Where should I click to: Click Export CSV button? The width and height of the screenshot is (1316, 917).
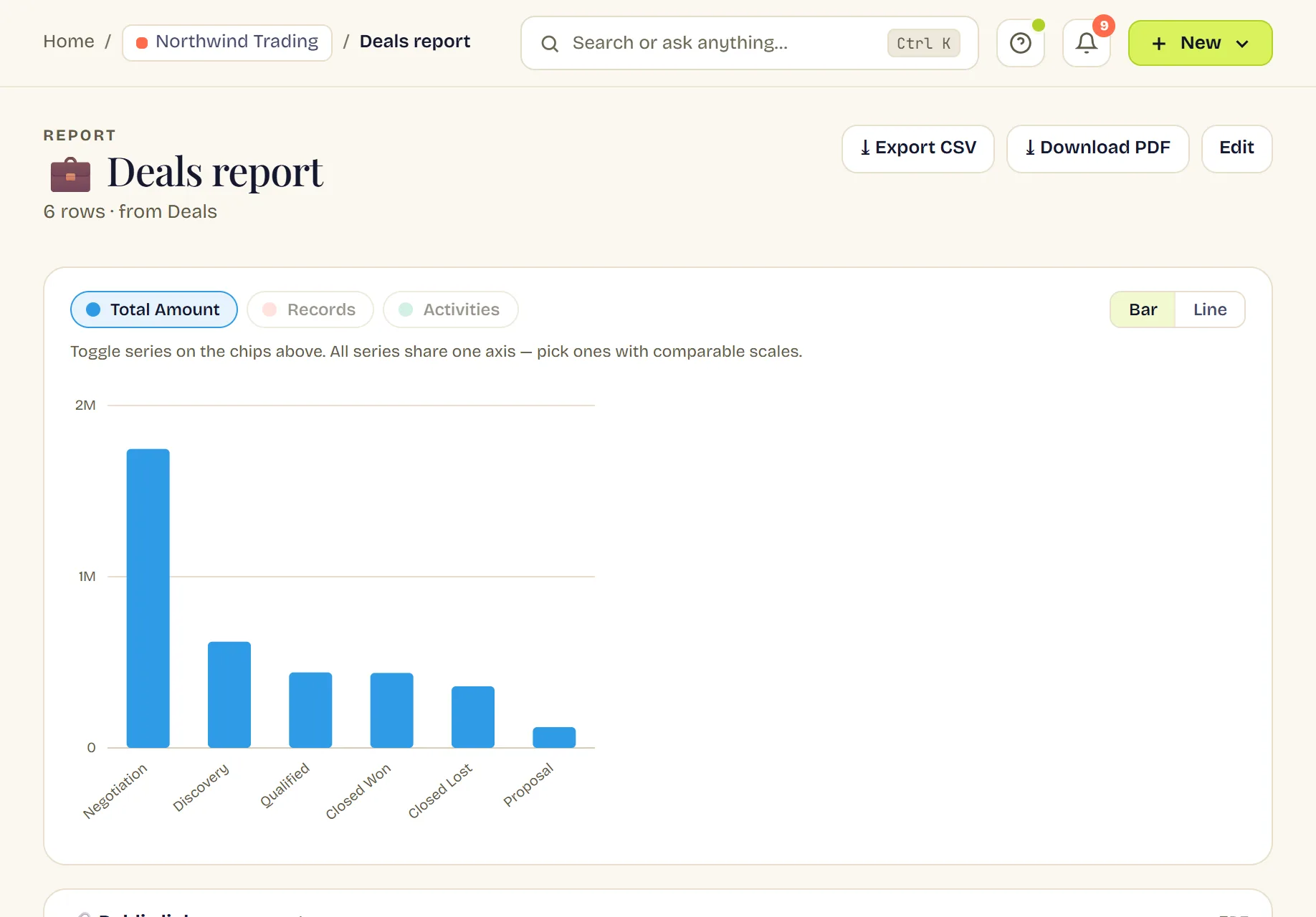tap(917, 148)
